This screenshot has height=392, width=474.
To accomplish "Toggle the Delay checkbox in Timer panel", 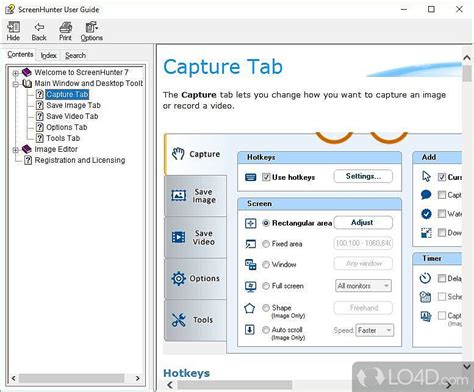I will coord(442,278).
